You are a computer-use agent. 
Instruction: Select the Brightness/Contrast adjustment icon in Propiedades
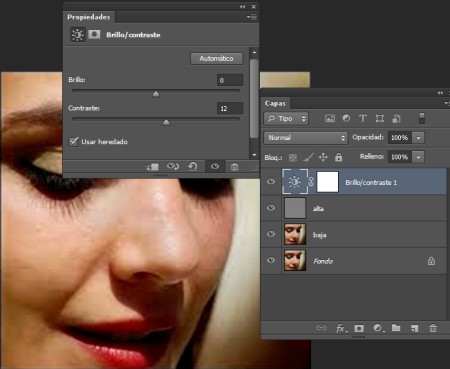(x=78, y=35)
